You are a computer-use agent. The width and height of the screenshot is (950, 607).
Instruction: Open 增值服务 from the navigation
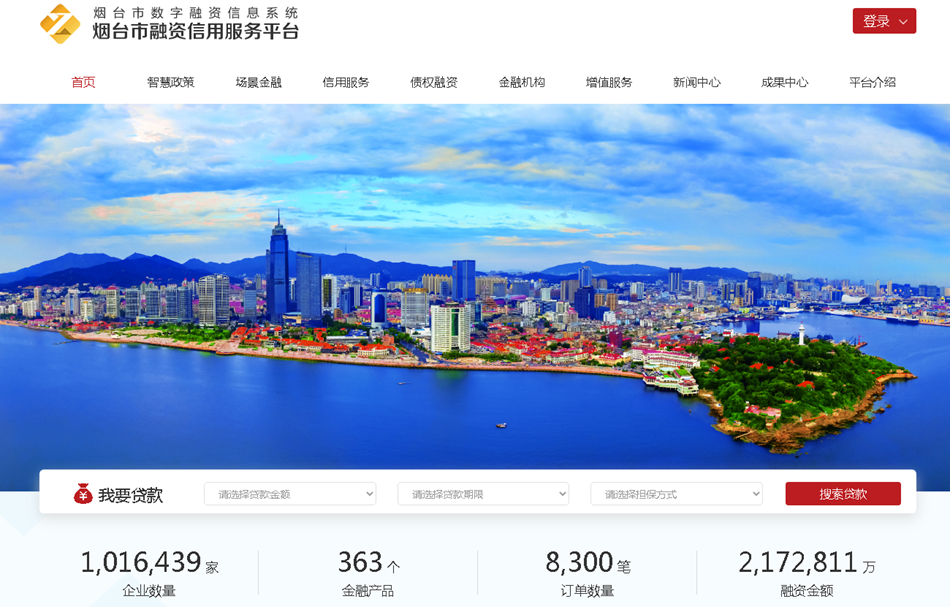(609, 82)
